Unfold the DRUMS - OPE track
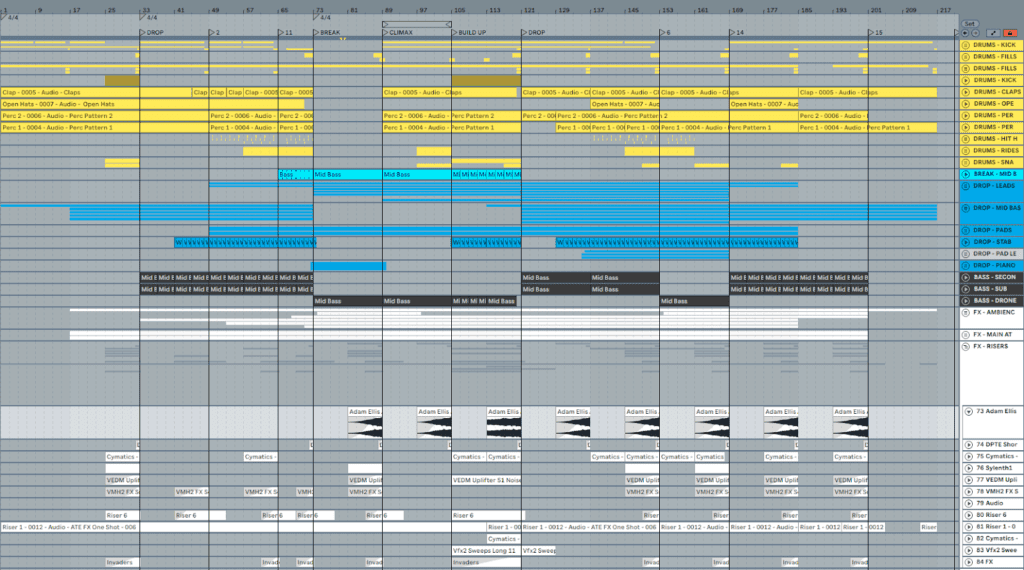 tap(966, 104)
